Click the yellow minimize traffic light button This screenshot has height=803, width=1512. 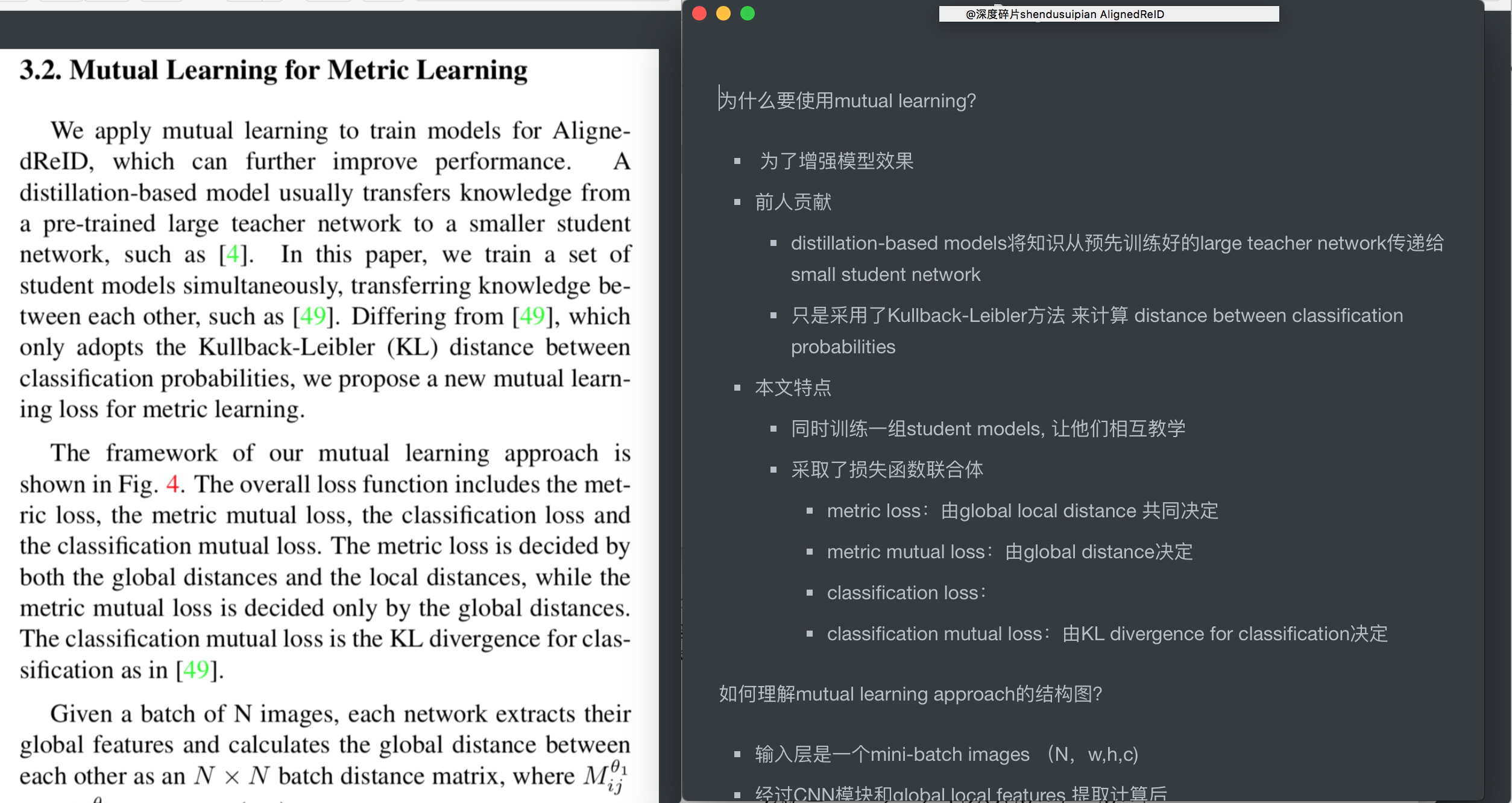click(723, 13)
